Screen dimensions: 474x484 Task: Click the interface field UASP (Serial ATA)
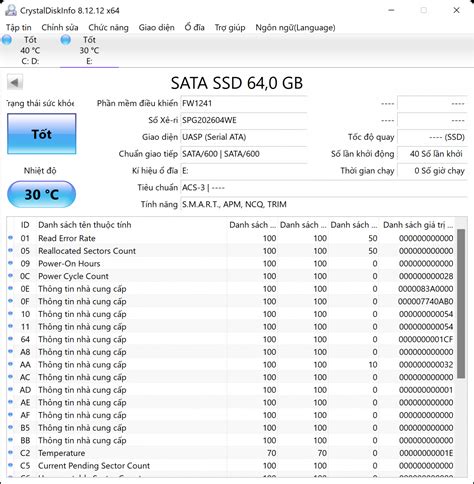pyautogui.click(x=243, y=137)
